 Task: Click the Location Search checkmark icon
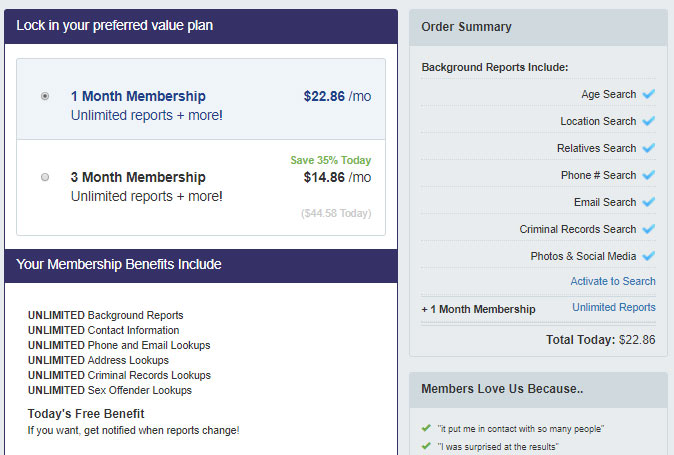click(x=649, y=121)
